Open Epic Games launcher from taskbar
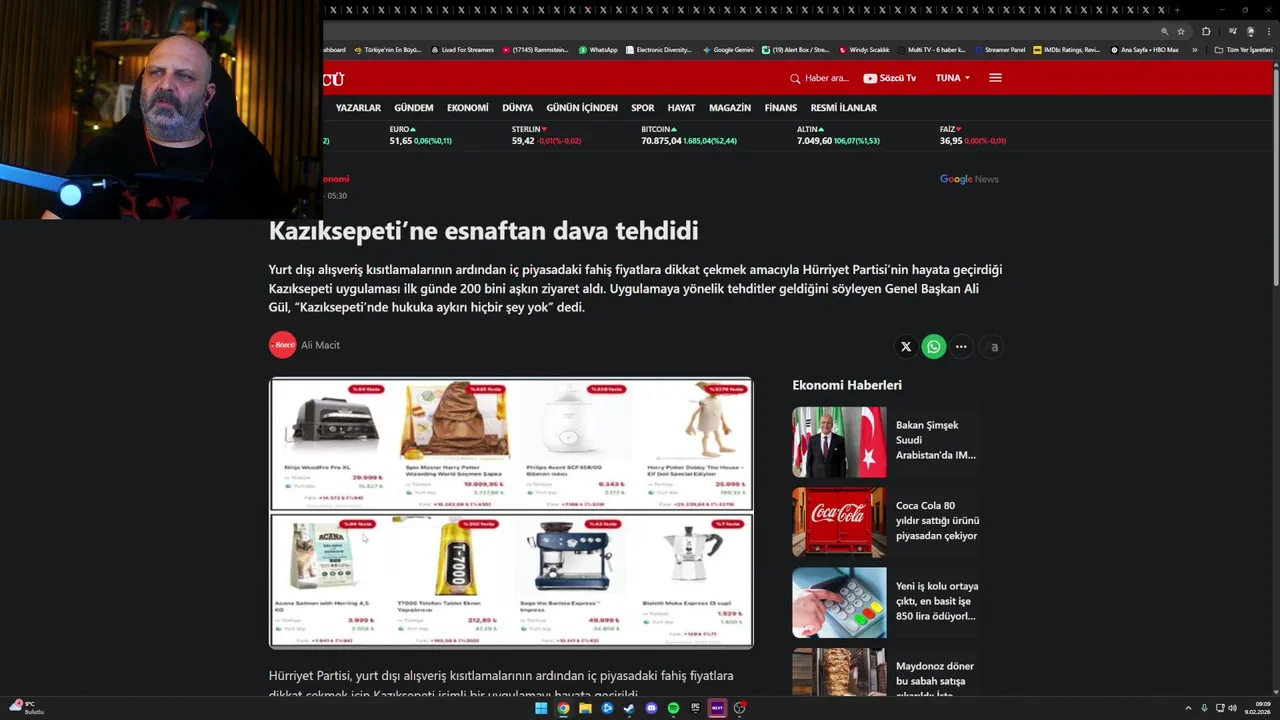Screen dimensions: 1280x720 click(695, 708)
